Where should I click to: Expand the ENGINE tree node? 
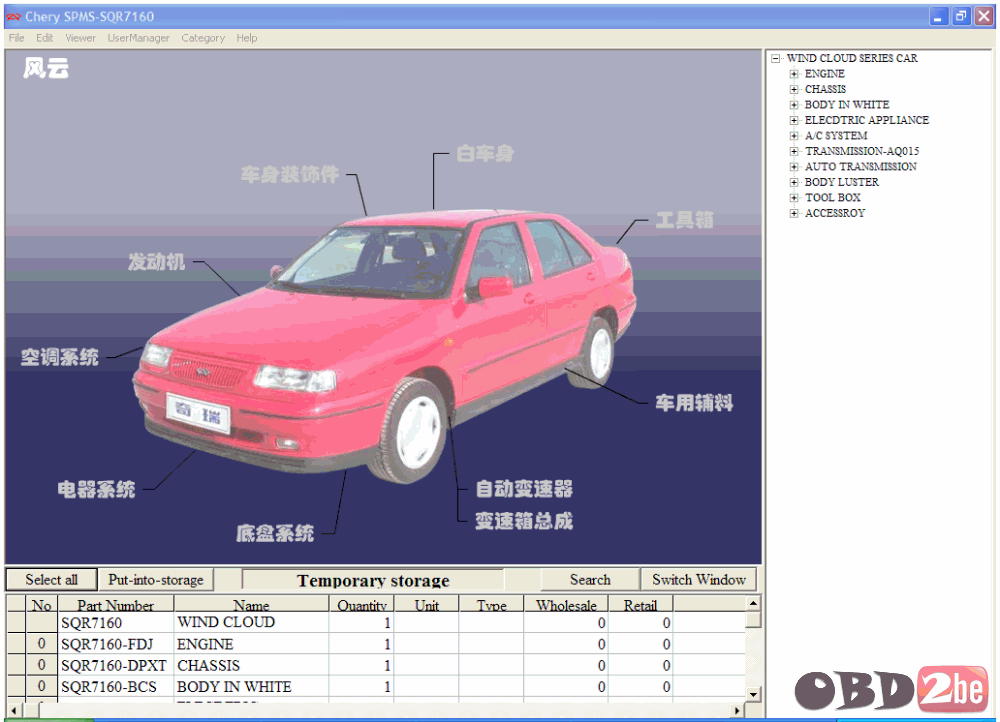point(794,74)
